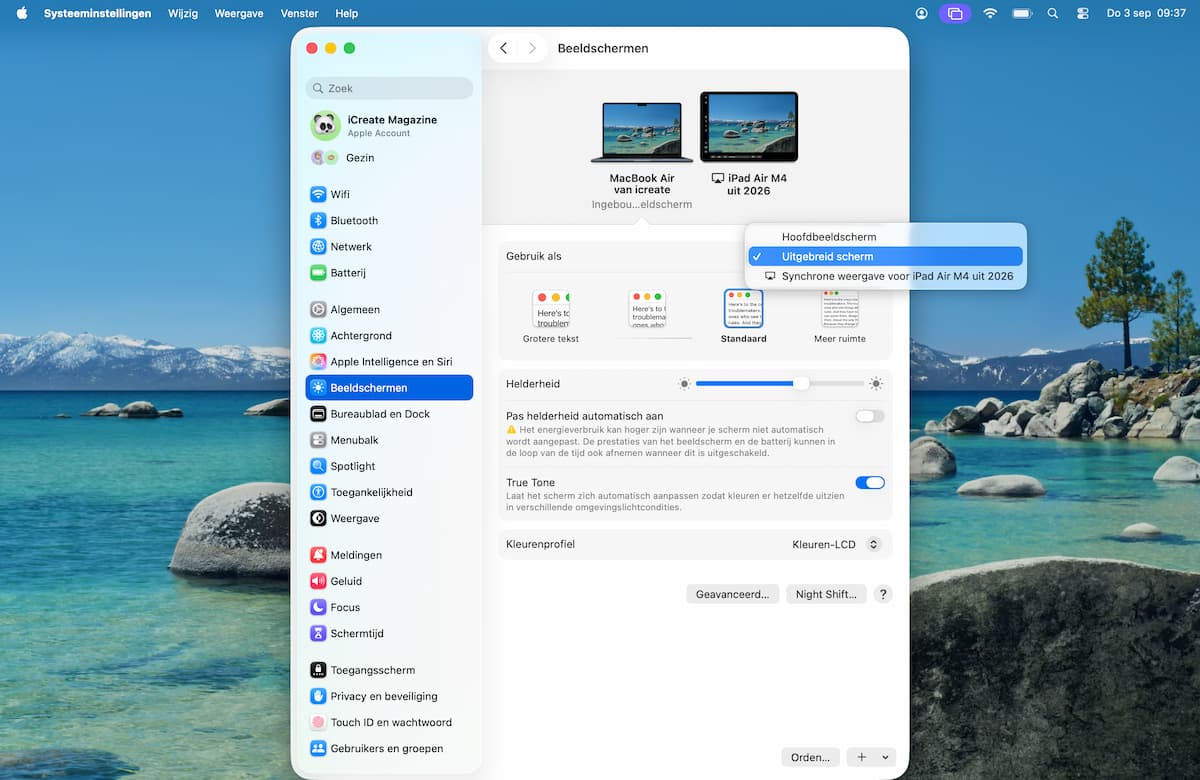Open Wifi settings icon in sidebar
1200x780 pixels.
pyautogui.click(x=318, y=194)
